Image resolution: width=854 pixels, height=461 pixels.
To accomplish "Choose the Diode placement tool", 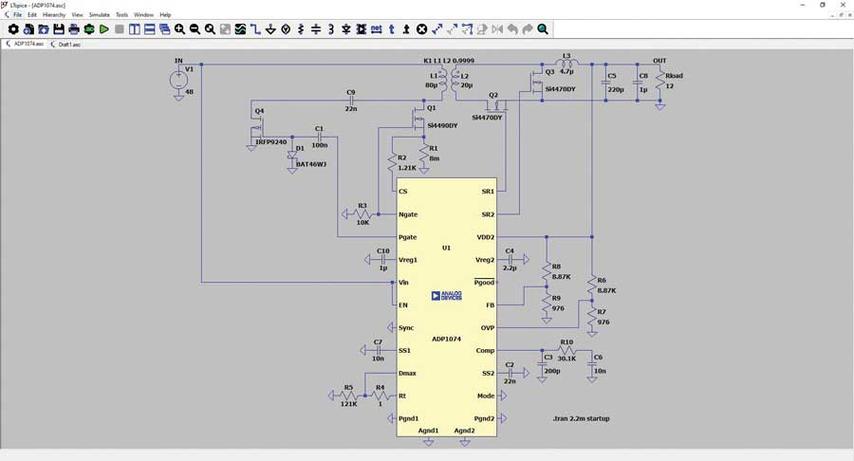I will tap(346, 29).
